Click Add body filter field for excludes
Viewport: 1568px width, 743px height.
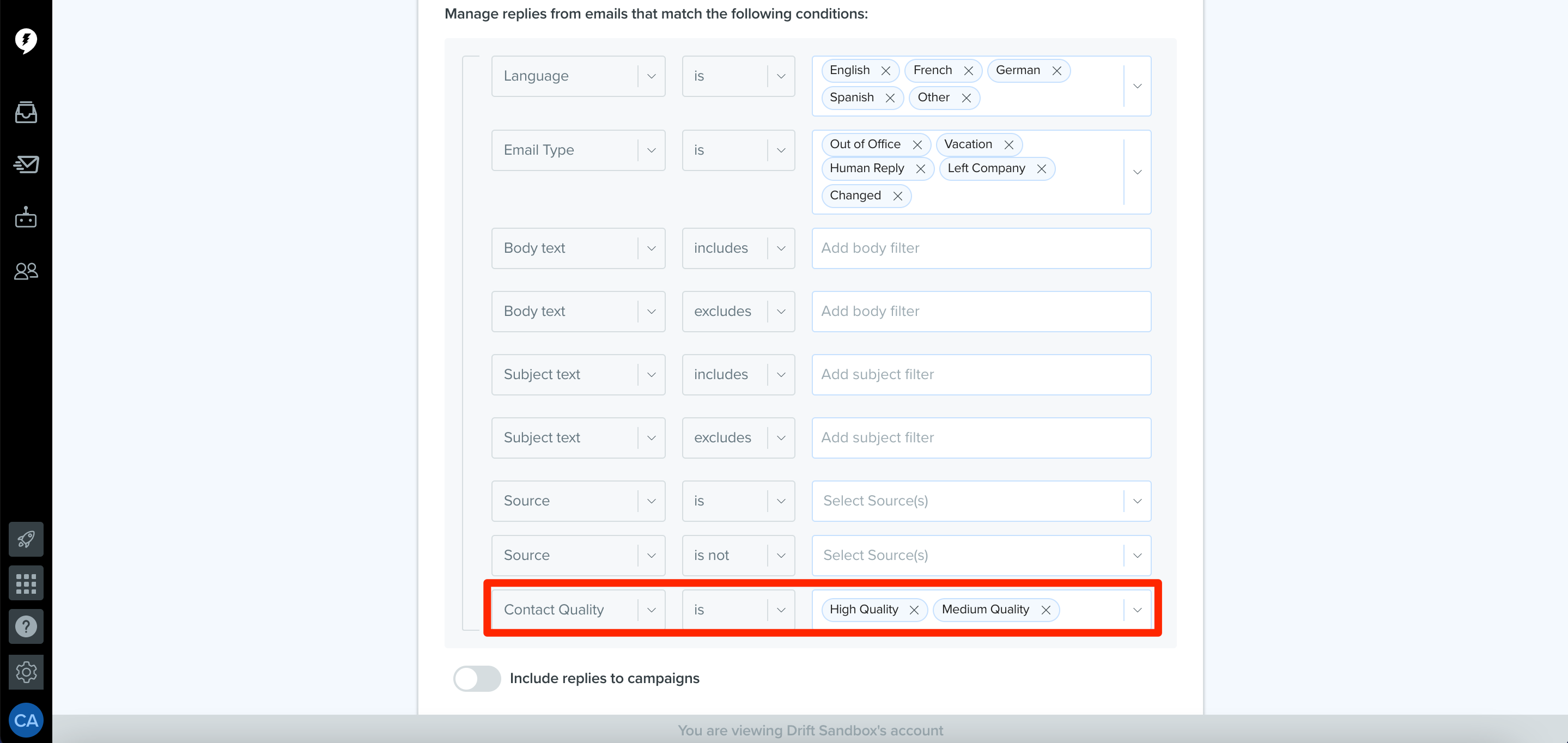tap(981, 312)
